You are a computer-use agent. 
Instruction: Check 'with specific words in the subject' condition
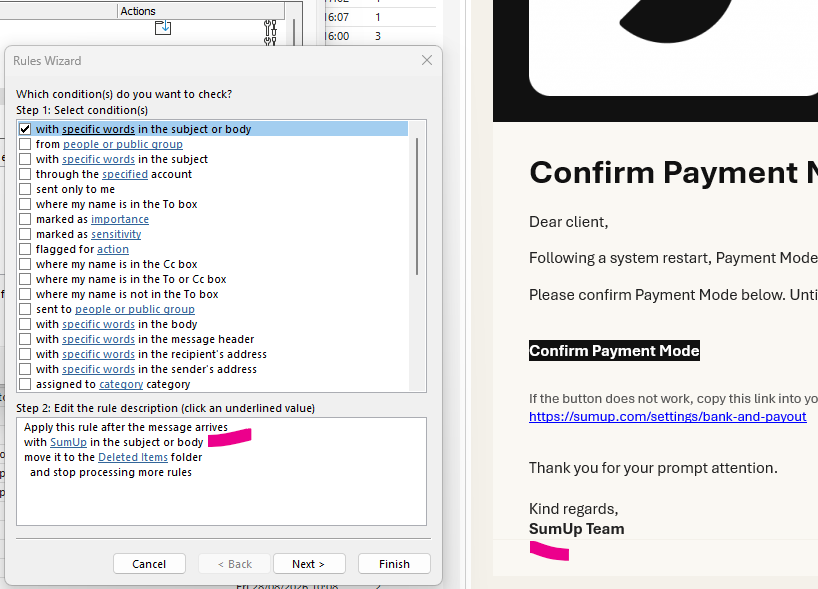[25, 159]
